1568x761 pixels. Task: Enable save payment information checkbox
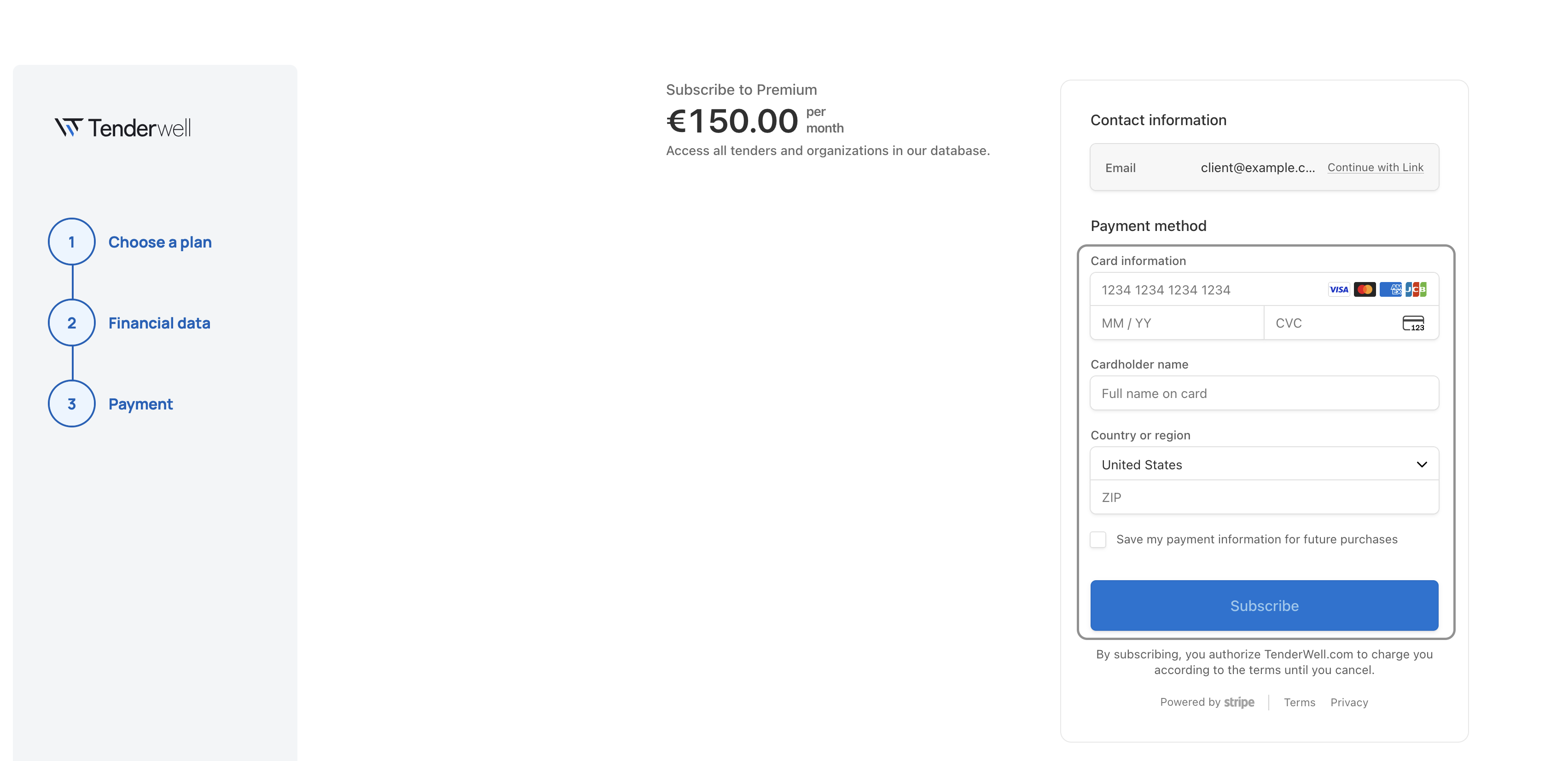1098,540
